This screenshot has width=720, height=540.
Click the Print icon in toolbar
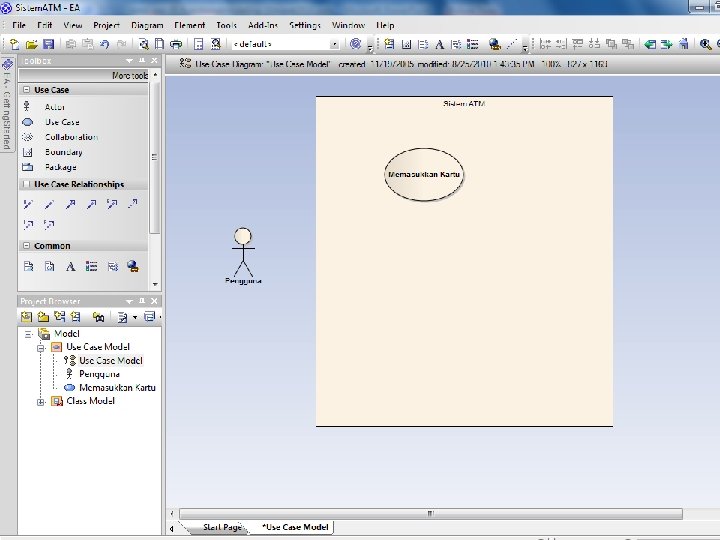(176, 44)
